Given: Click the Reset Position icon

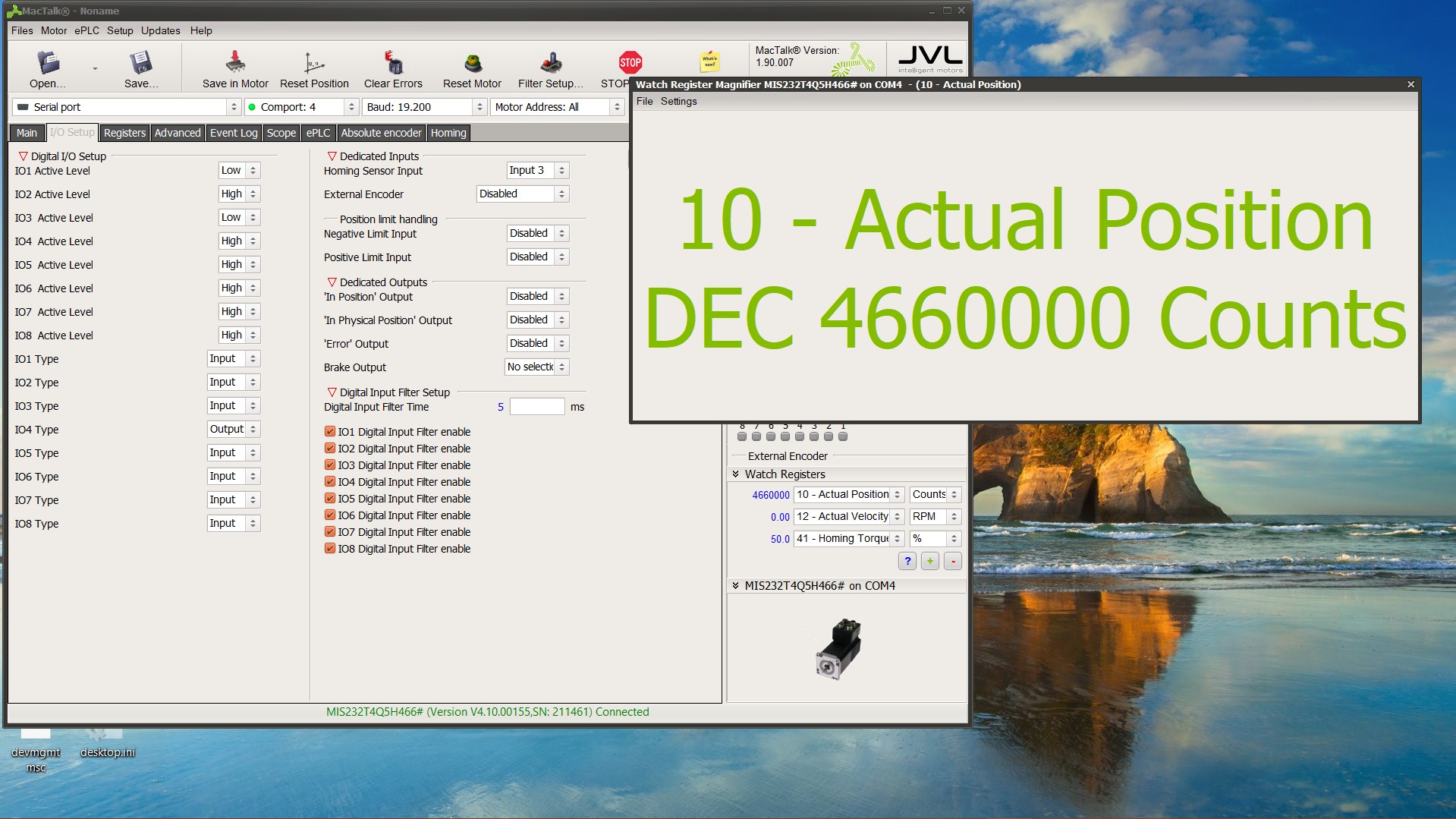Looking at the screenshot, I should click(x=314, y=62).
